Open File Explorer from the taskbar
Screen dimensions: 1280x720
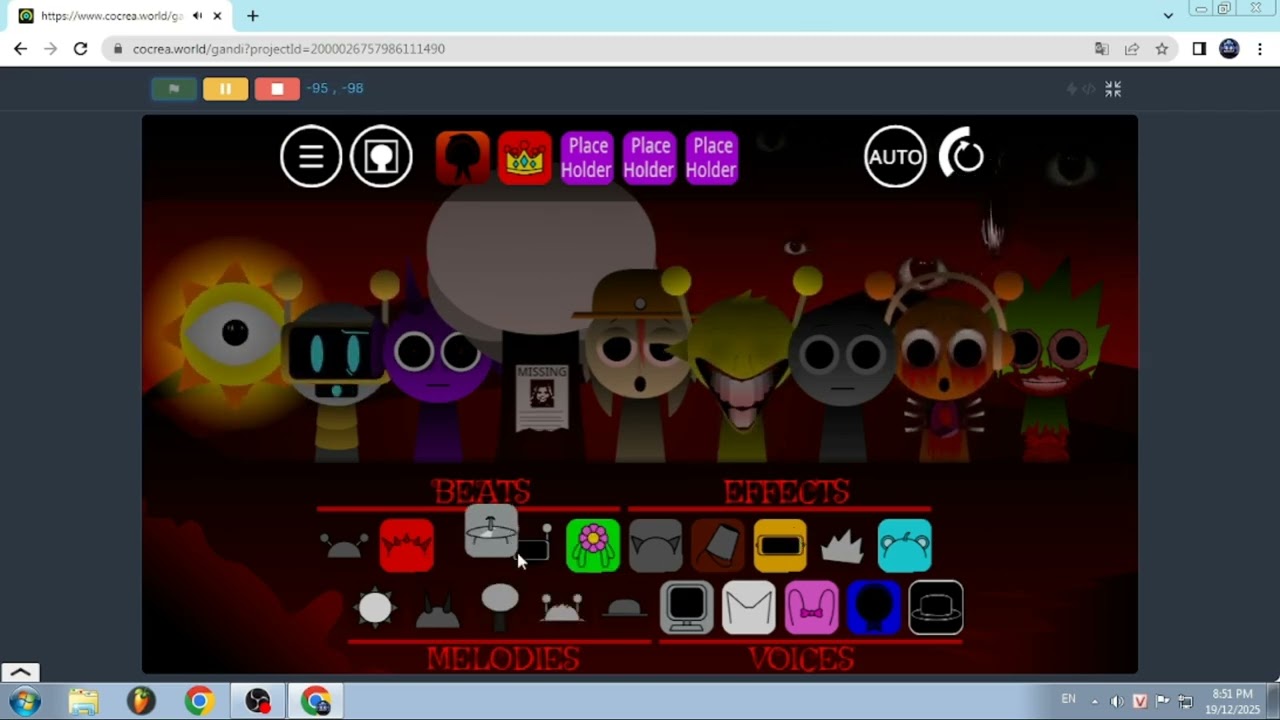coord(83,701)
